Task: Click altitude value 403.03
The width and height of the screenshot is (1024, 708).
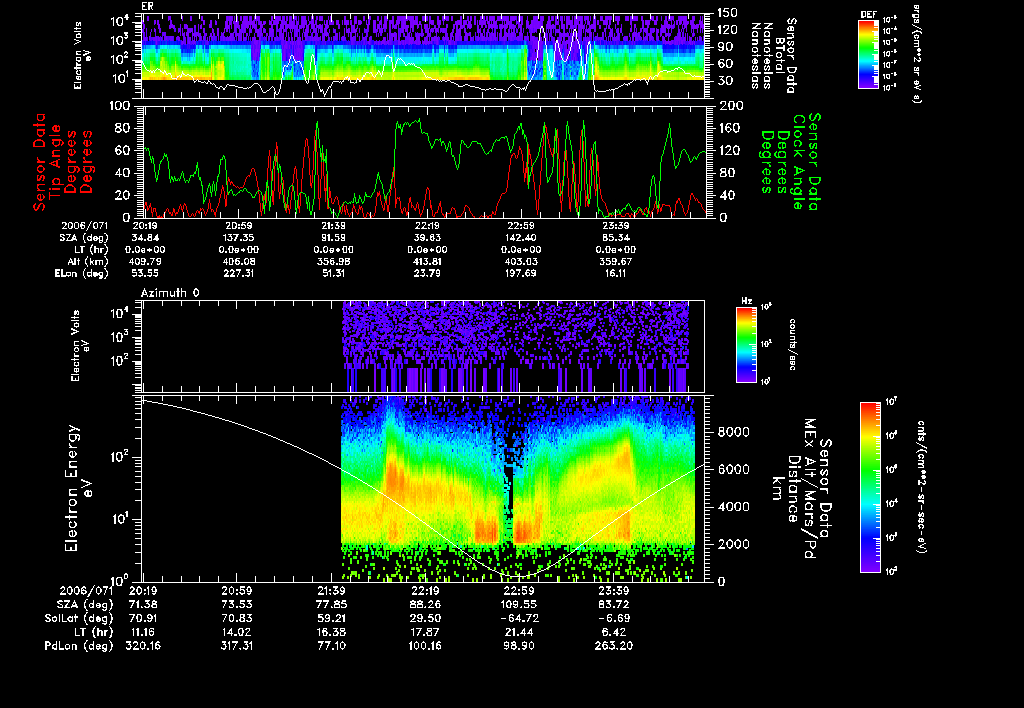Action: pyautogui.click(x=520, y=261)
